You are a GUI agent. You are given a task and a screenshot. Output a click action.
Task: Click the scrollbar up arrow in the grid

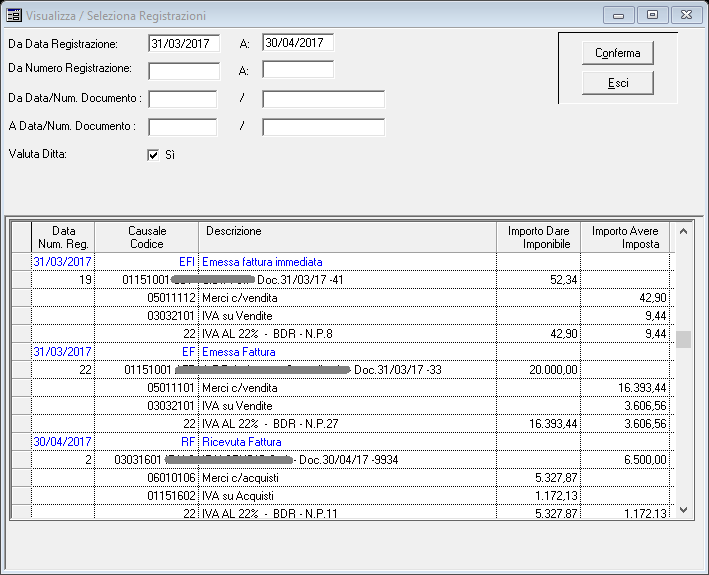click(x=684, y=231)
